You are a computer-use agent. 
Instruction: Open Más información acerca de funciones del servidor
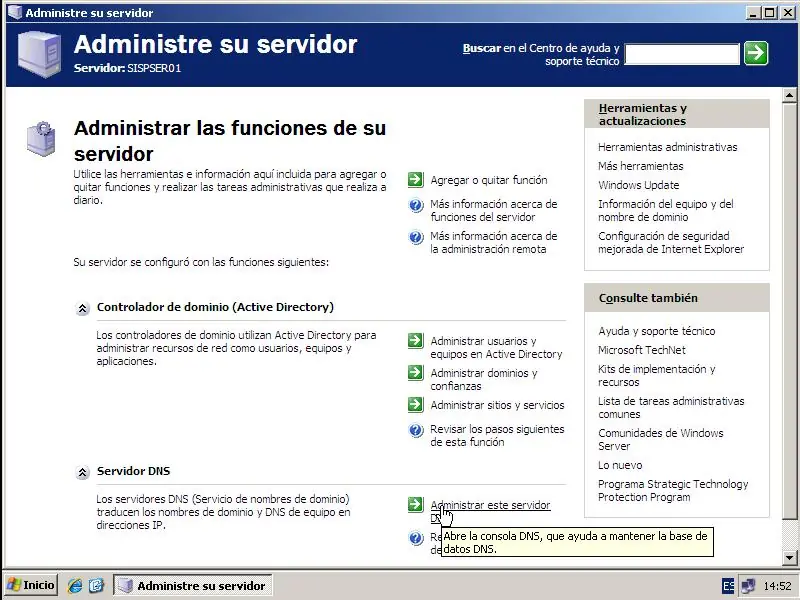493,210
